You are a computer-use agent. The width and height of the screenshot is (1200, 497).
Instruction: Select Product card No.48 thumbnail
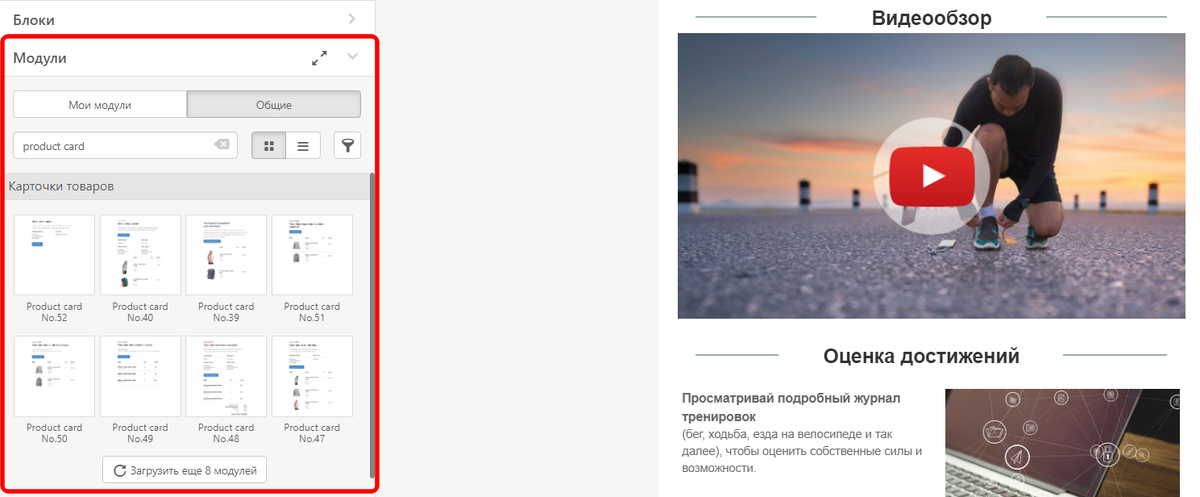[226, 376]
